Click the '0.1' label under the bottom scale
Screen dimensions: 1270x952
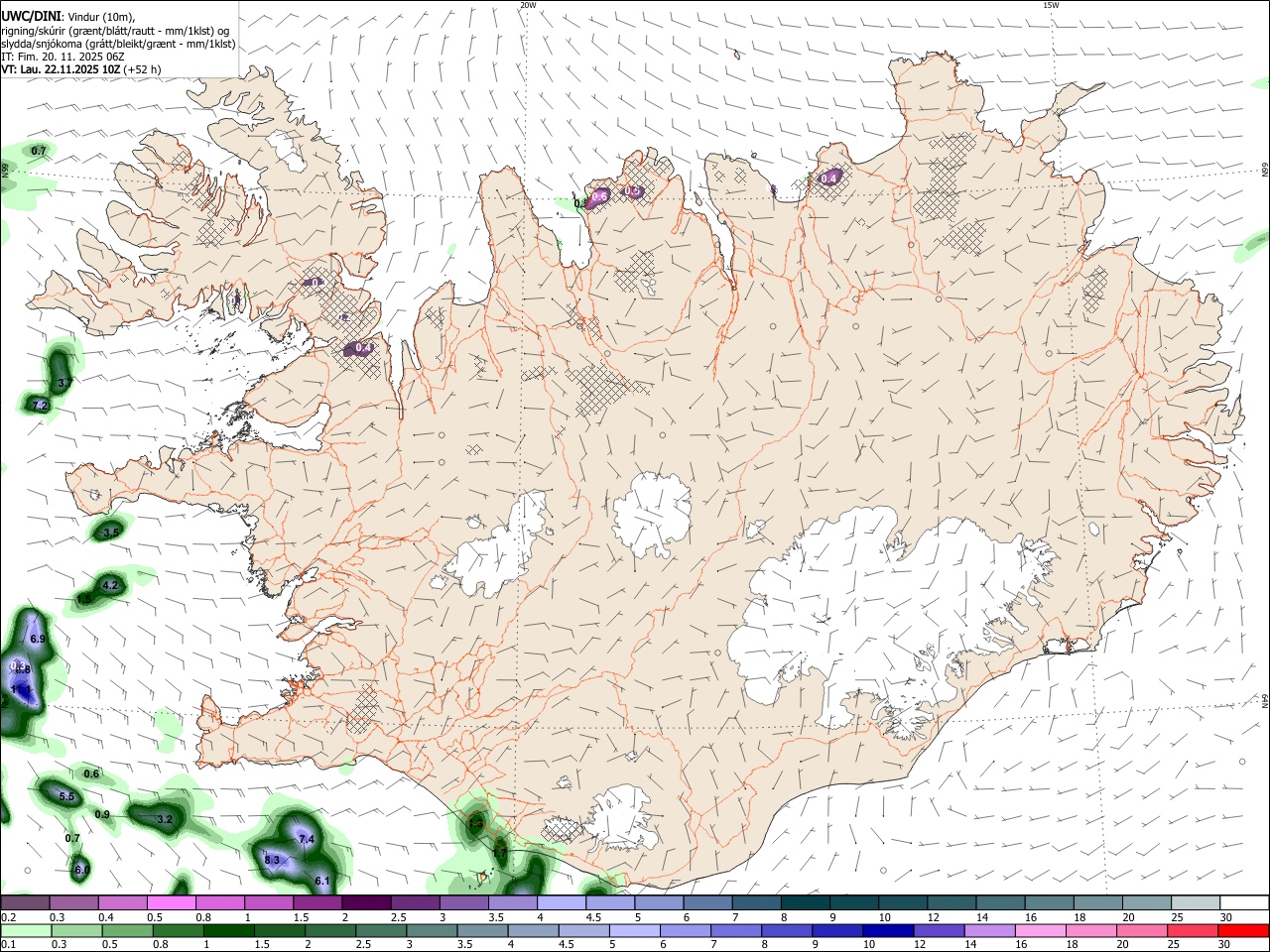(8, 945)
